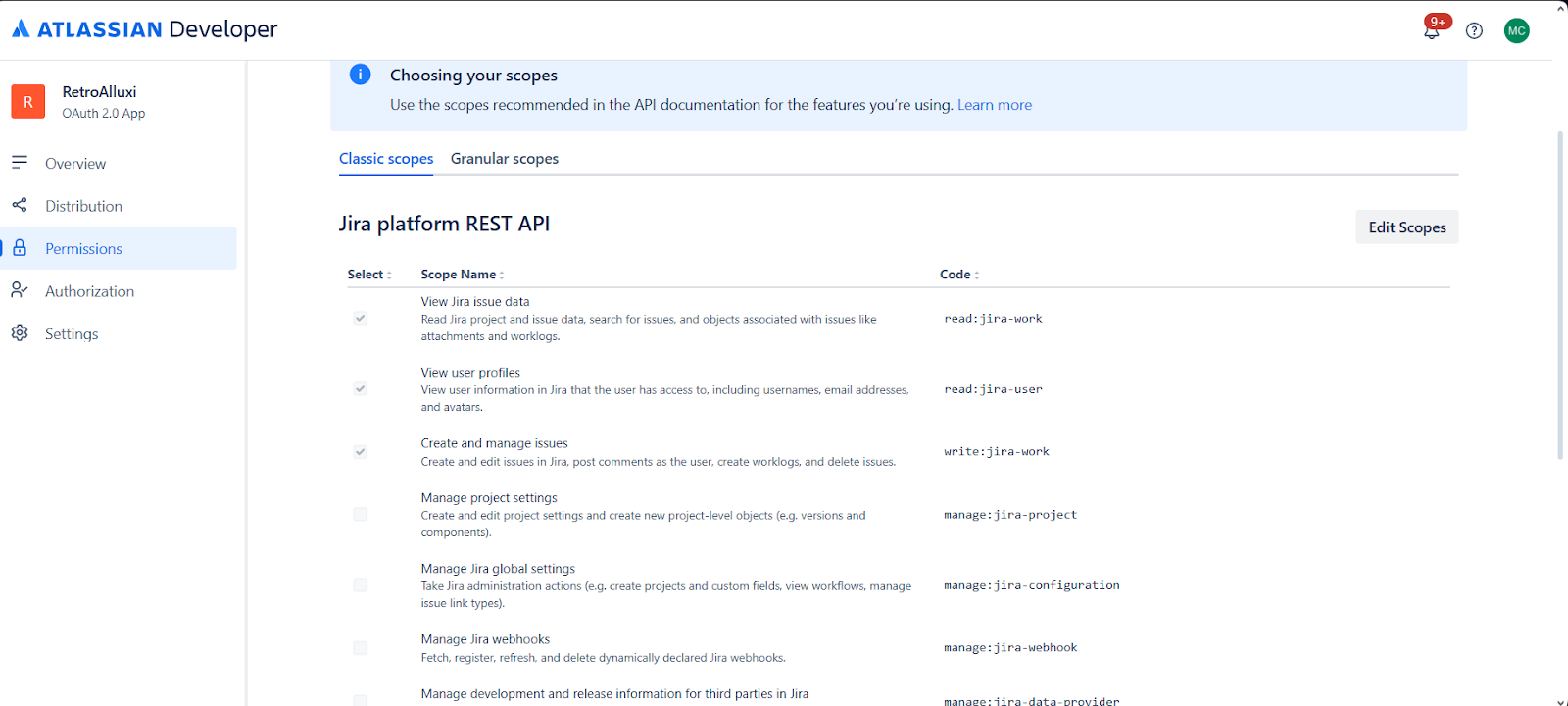The width and height of the screenshot is (1568, 706).
Task: Enable the Manage project settings checkbox
Action: 361,514
